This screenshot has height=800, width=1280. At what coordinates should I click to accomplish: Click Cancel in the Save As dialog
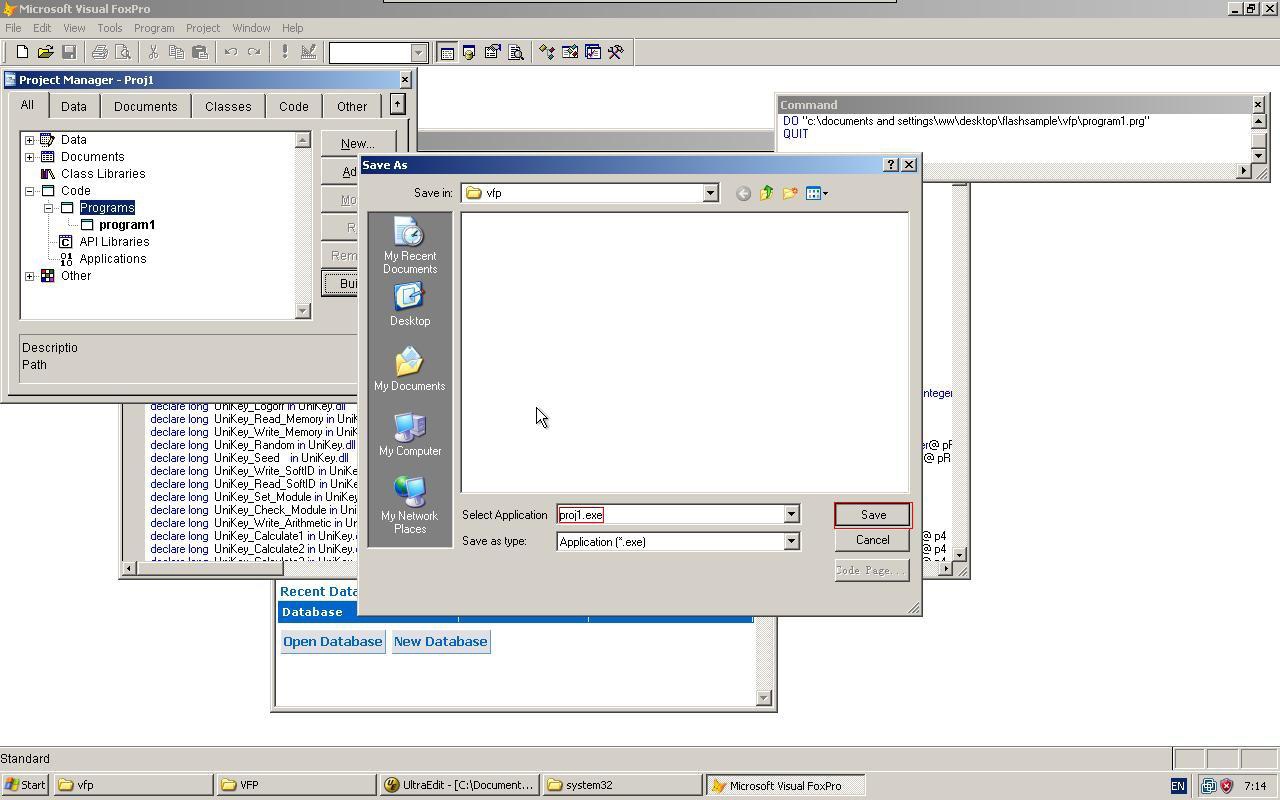[872, 540]
